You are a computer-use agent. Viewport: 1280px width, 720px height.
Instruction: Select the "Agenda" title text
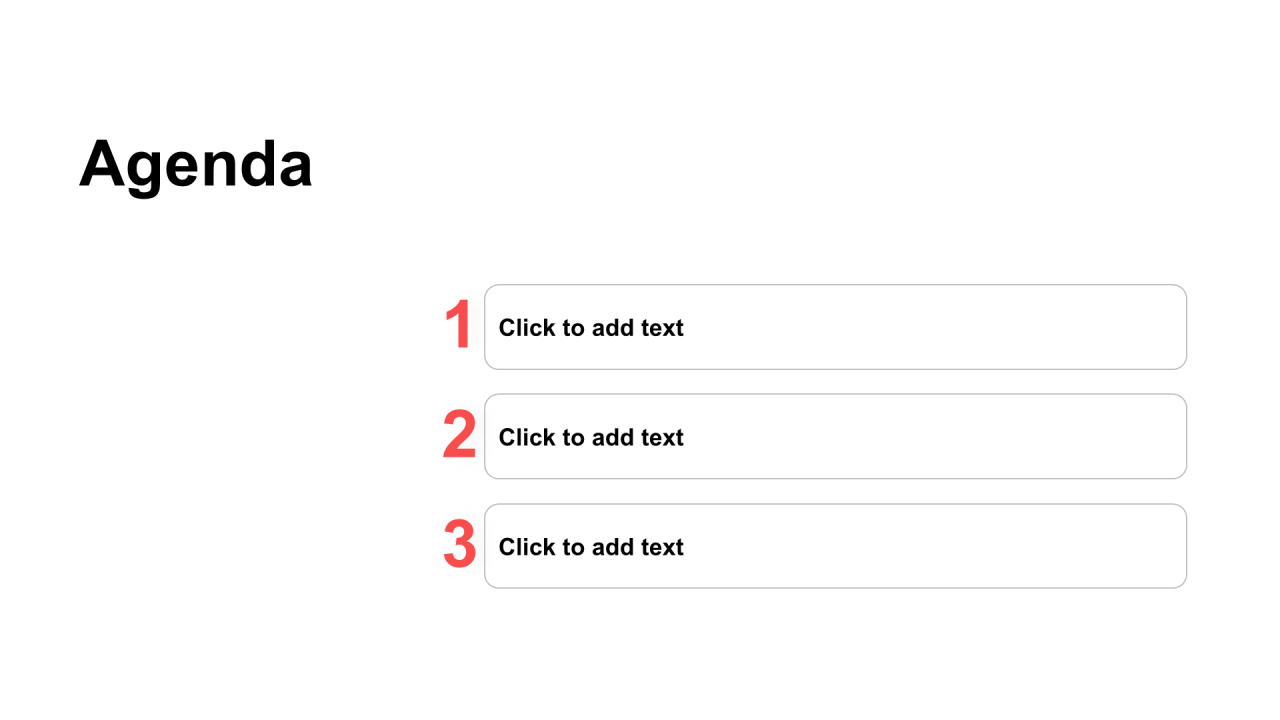(x=196, y=163)
